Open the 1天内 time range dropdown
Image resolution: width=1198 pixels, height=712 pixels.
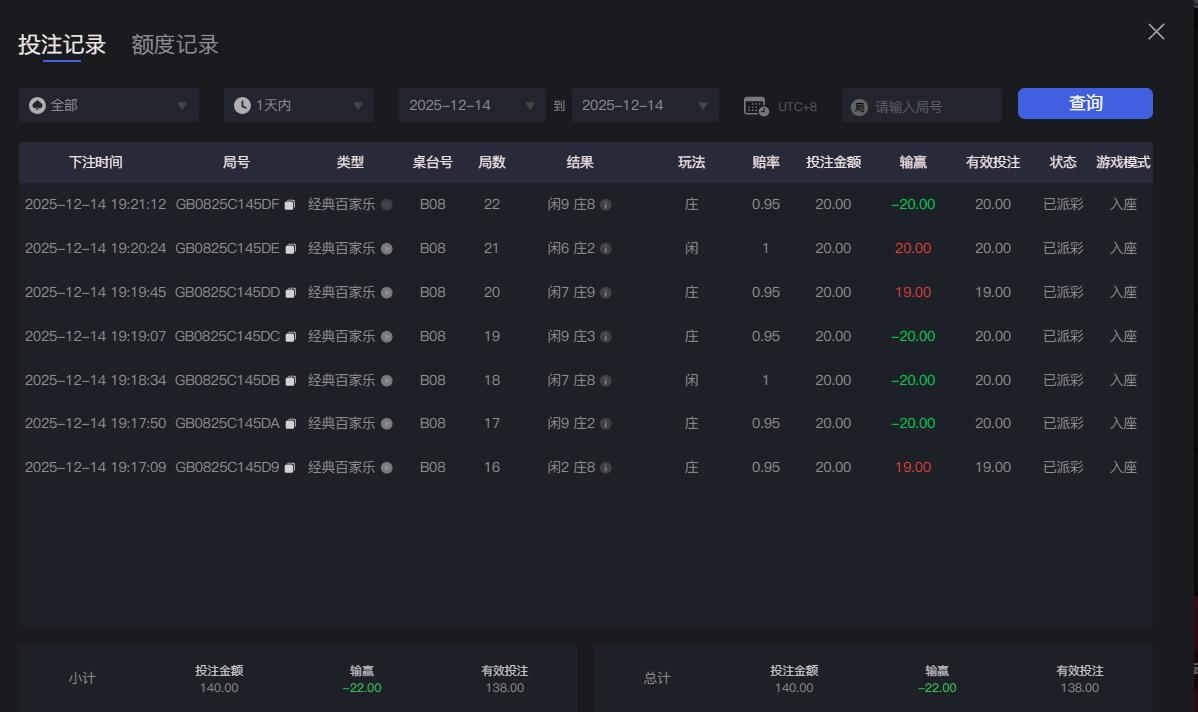[298, 103]
